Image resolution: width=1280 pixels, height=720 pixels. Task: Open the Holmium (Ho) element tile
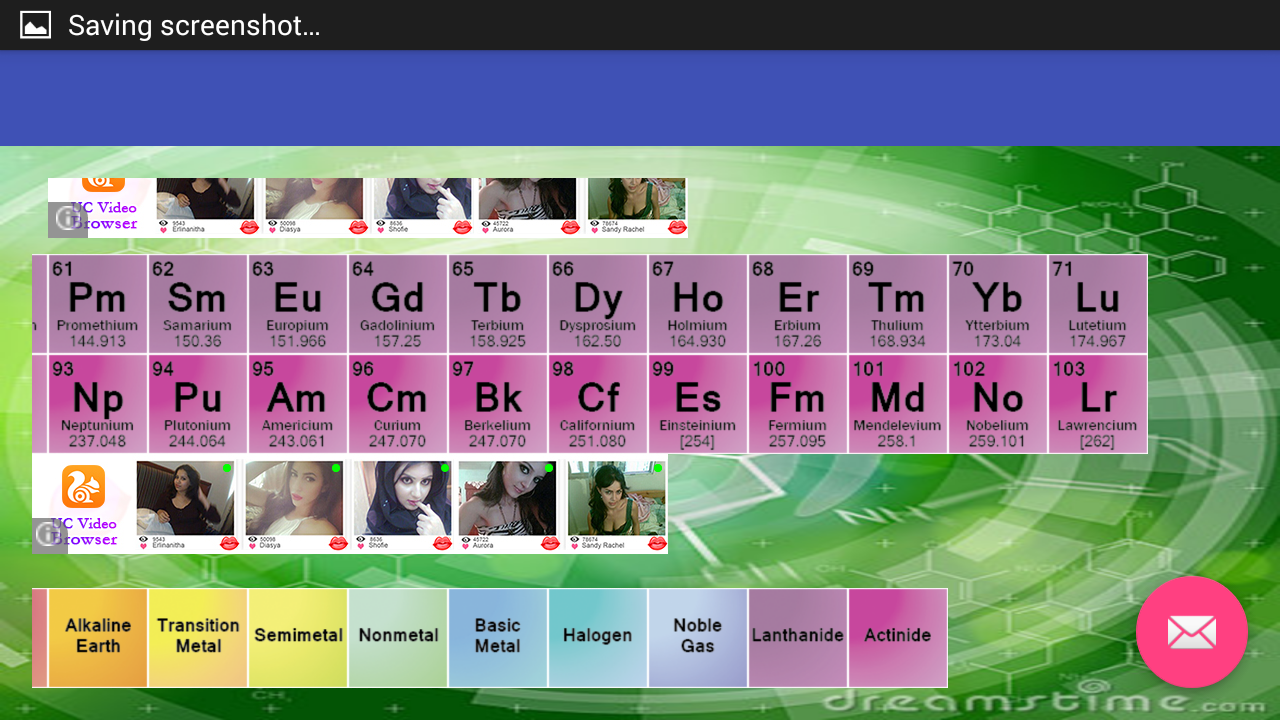[698, 304]
